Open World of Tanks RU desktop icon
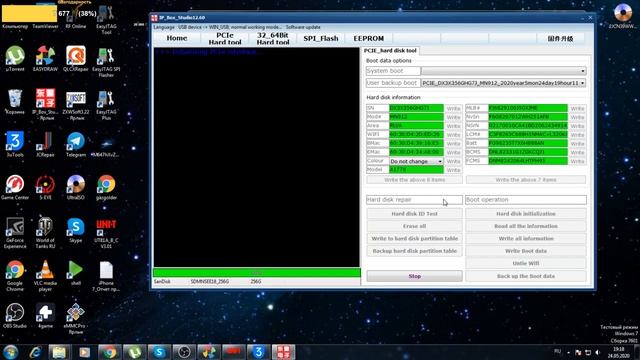This screenshot has width=640, height=360. (x=45, y=233)
